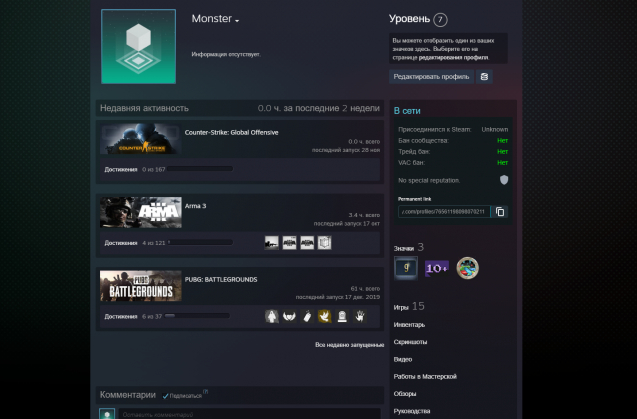
Task: Click the points shop icon beside edit profile
Action: pos(484,76)
